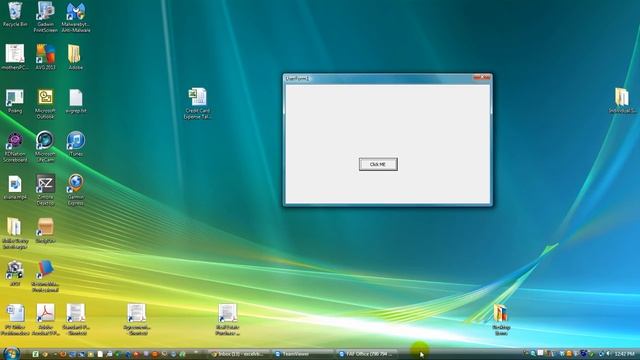Select the colorful binder icon near bottom right
640x360 pixels.
coord(501,320)
